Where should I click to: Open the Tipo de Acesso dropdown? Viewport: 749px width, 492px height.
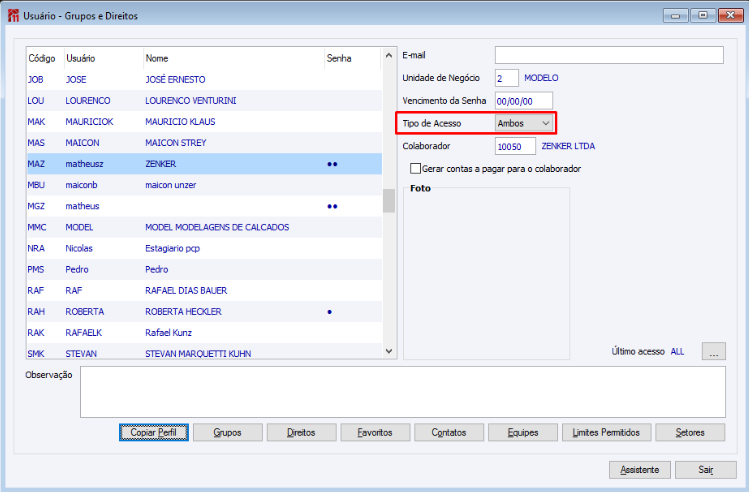[524, 123]
